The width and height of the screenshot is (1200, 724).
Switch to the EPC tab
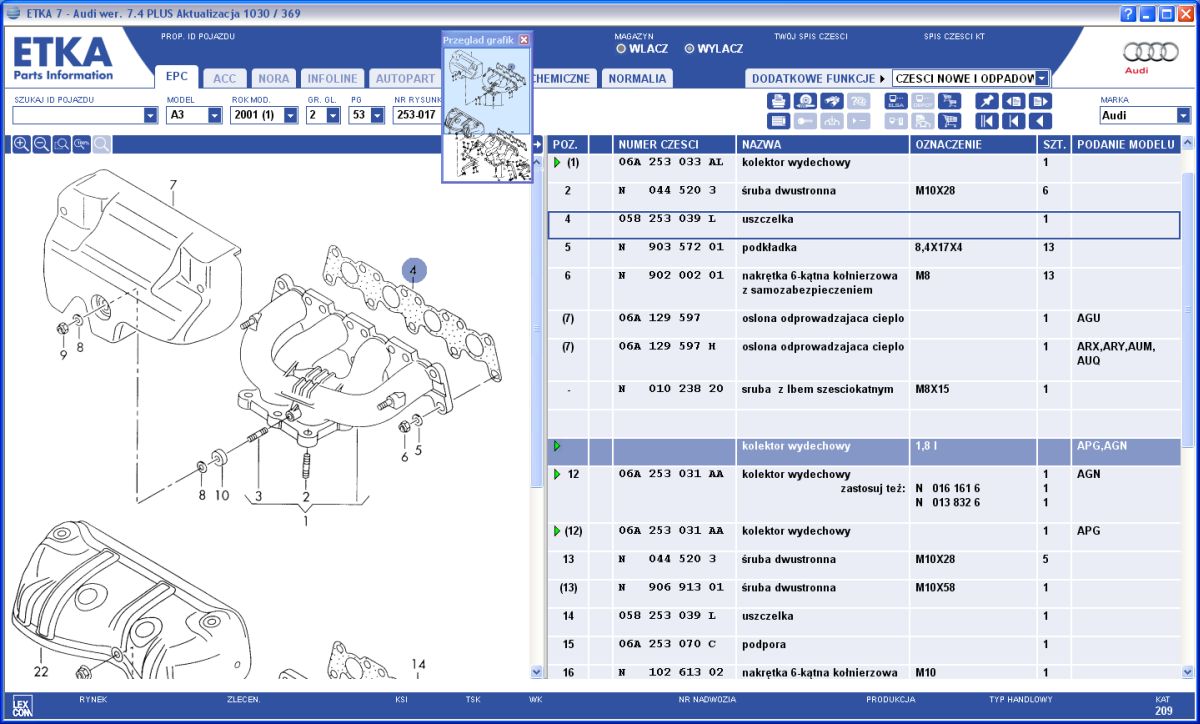click(x=177, y=77)
